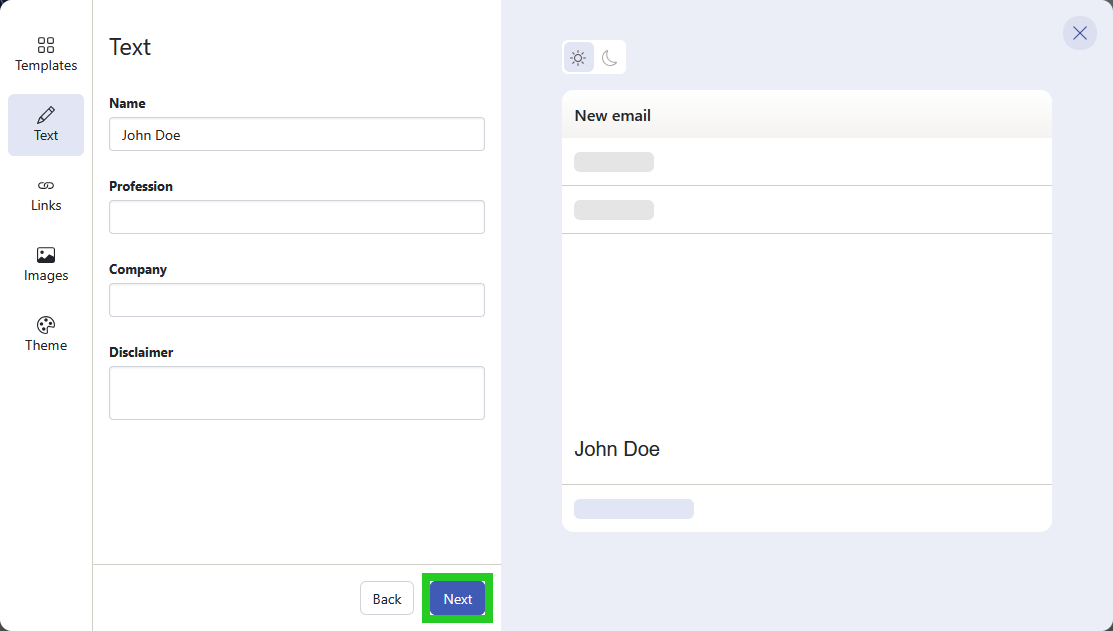Click the Name field containing John Doe
This screenshot has width=1113, height=631.
click(x=296, y=134)
